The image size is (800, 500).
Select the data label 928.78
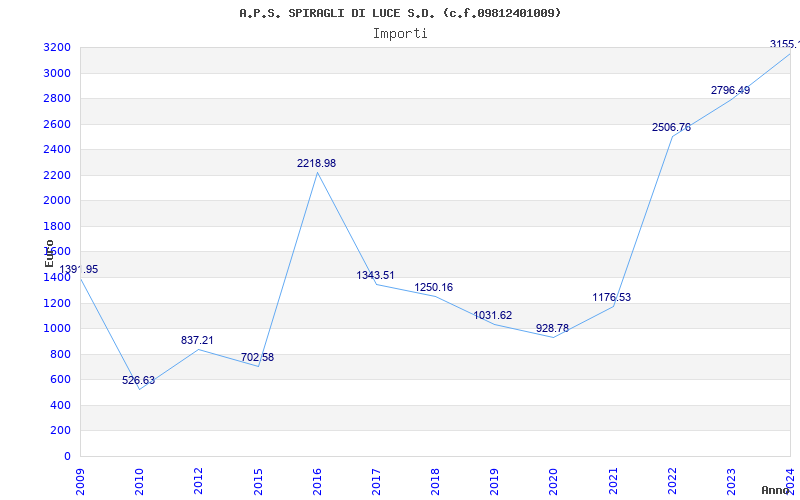(552, 328)
